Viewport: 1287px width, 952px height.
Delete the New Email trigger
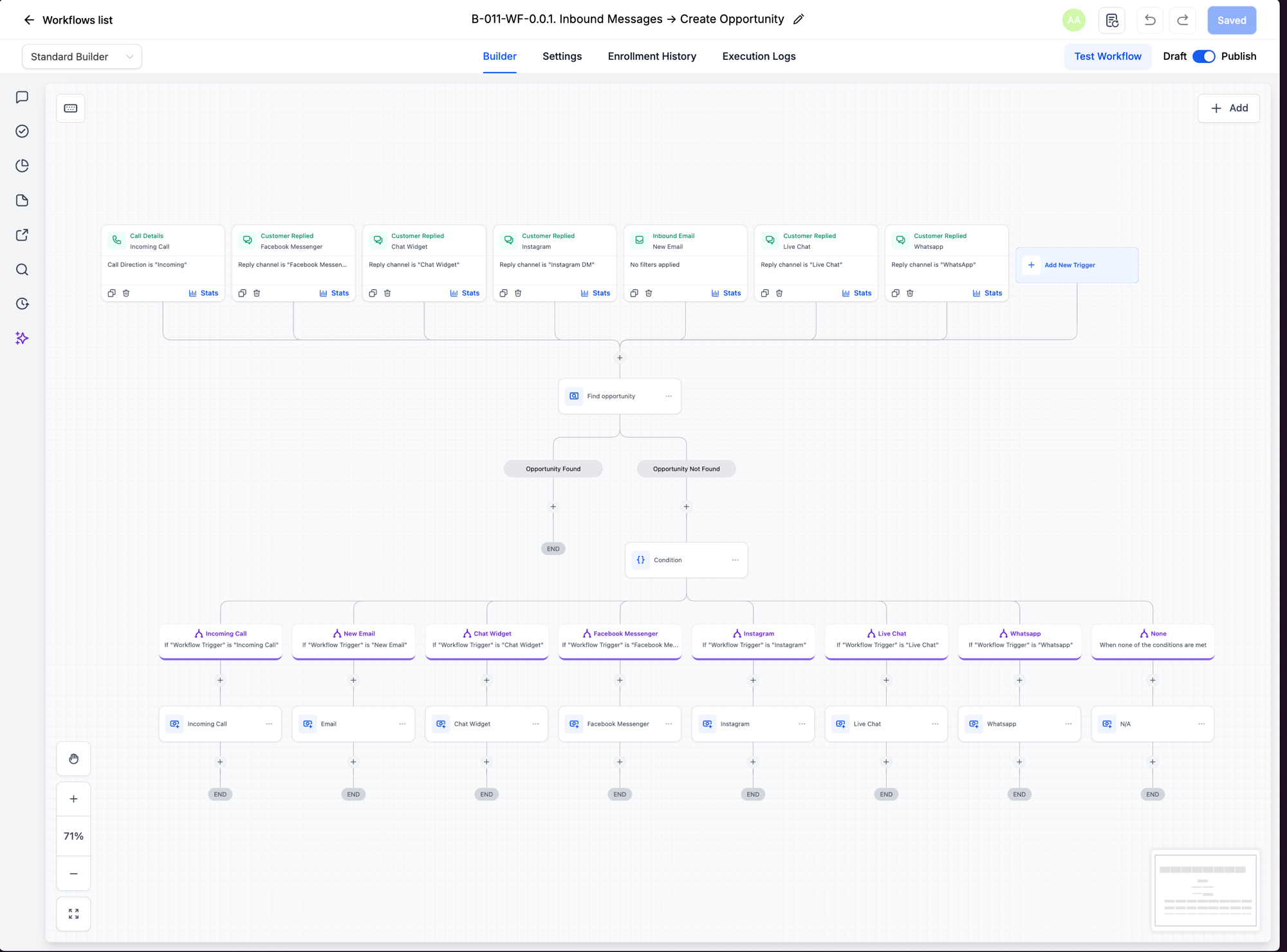(x=649, y=293)
